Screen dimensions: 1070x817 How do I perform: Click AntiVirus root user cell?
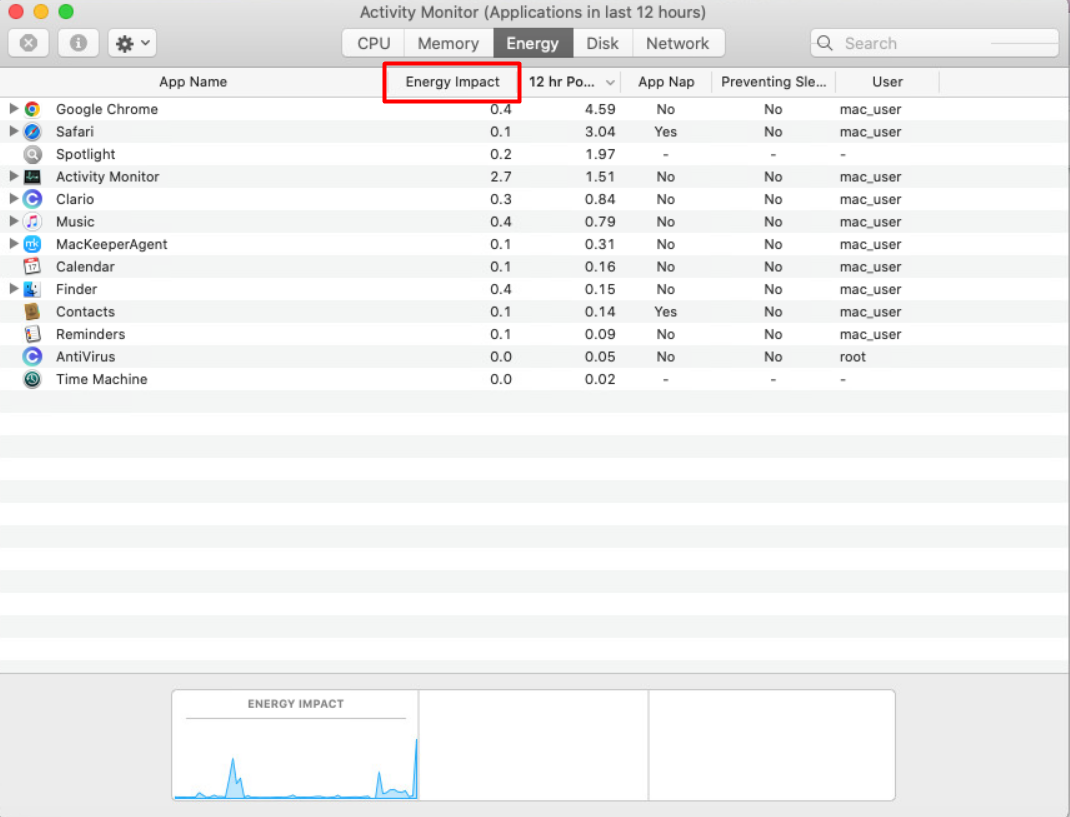click(852, 357)
